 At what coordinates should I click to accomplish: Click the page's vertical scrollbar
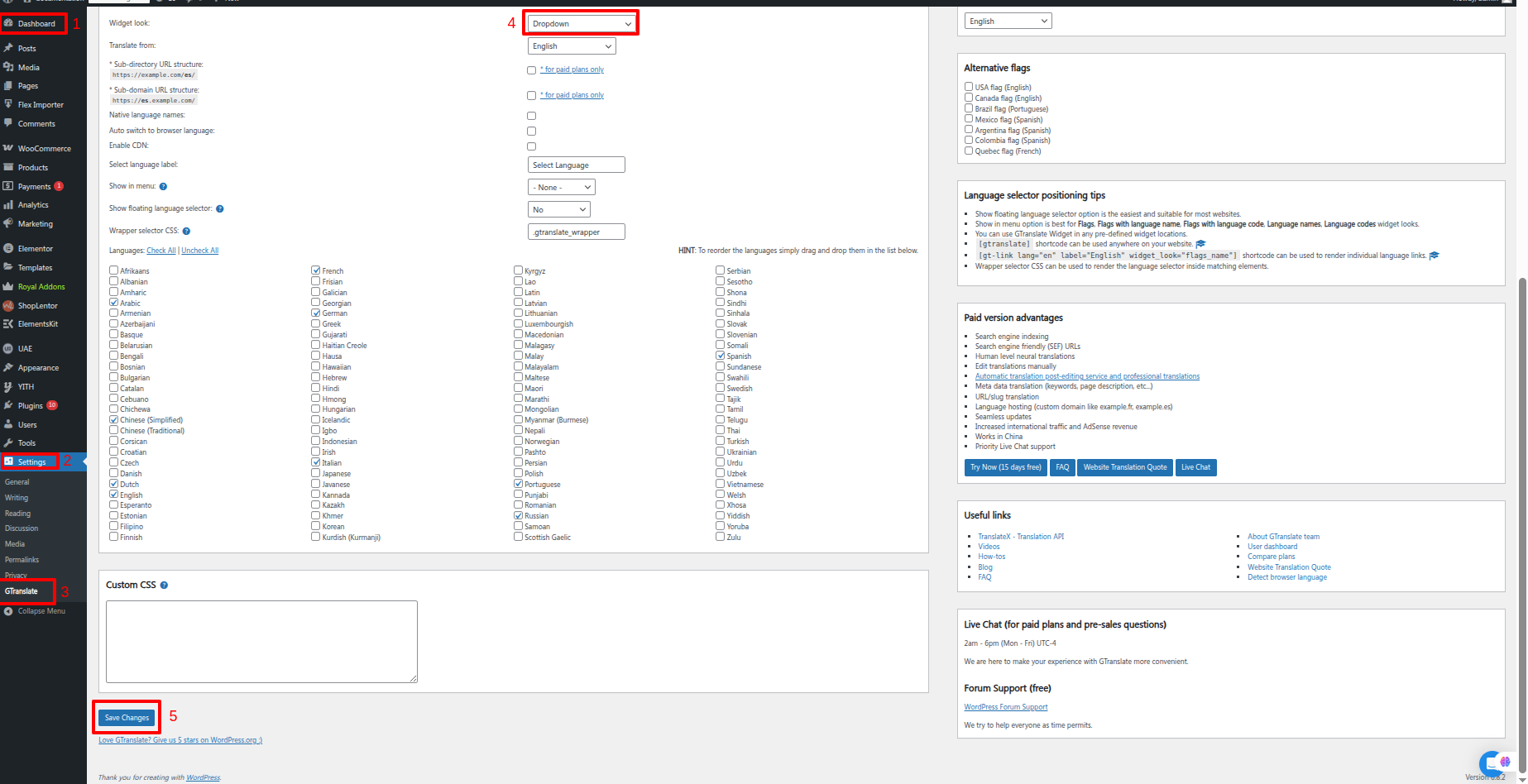tap(1521, 496)
